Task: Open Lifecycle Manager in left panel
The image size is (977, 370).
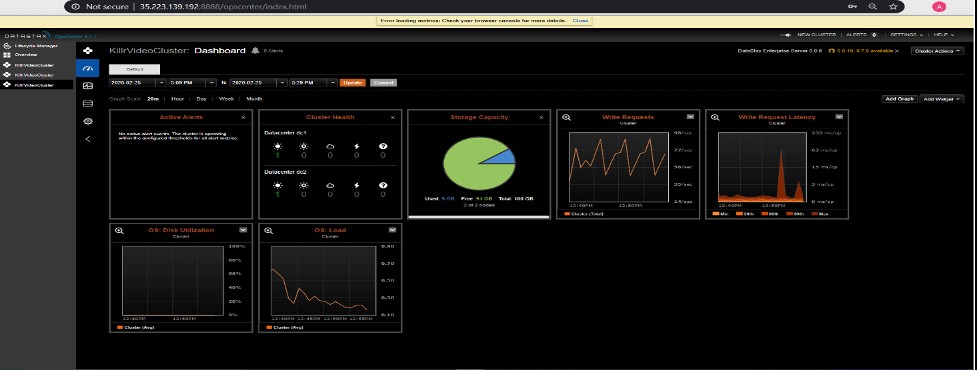Action: pyautogui.click(x=36, y=46)
